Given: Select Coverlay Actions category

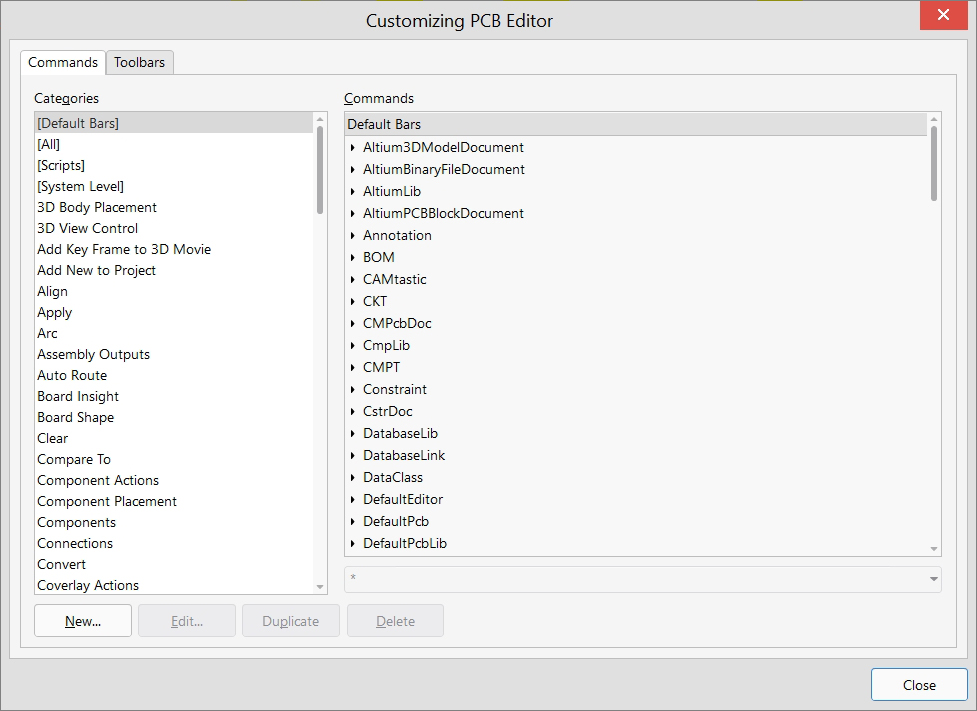Looking at the screenshot, I should click(174, 586).
